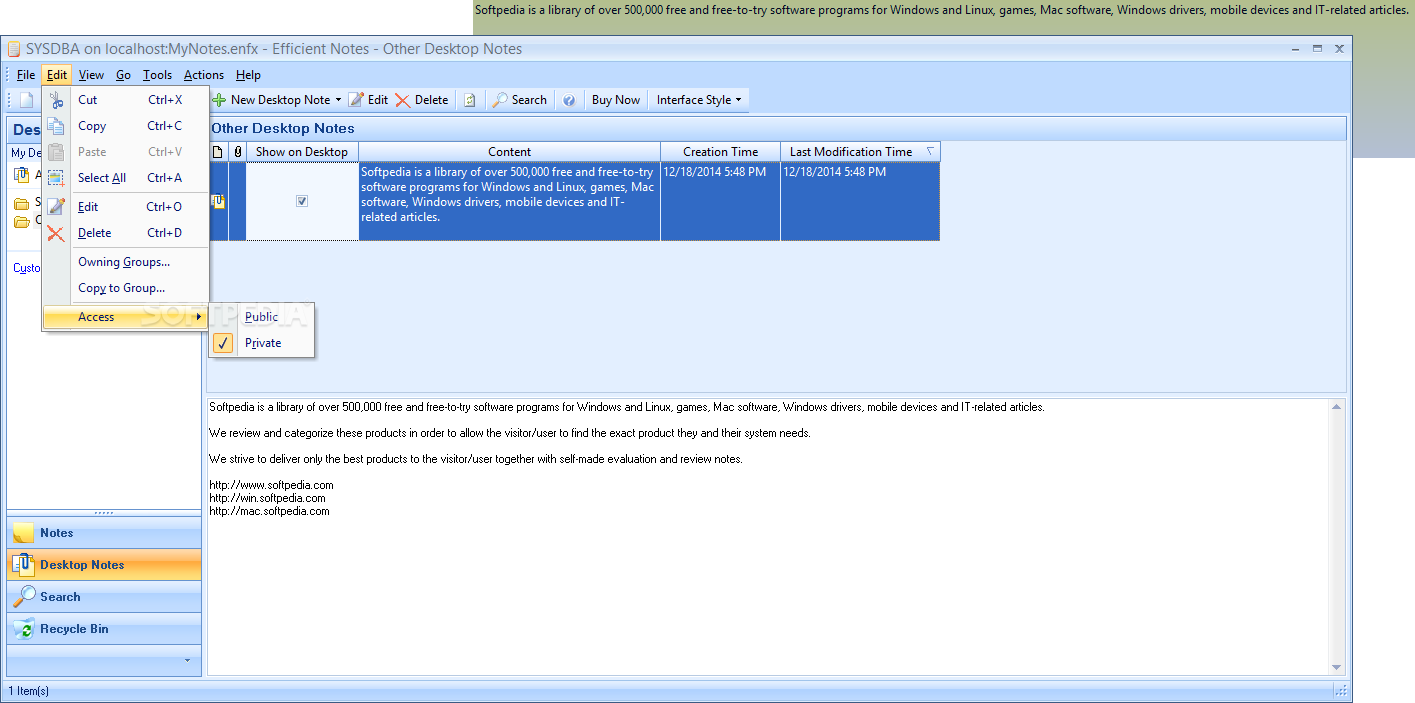Click the 'We review and categorize' preview line

[x=510, y=433]
